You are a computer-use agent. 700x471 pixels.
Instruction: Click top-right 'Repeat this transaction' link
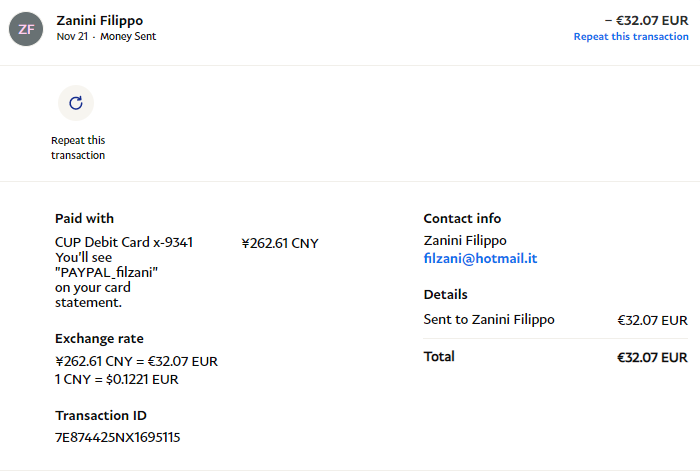click(x=630, y=36)
